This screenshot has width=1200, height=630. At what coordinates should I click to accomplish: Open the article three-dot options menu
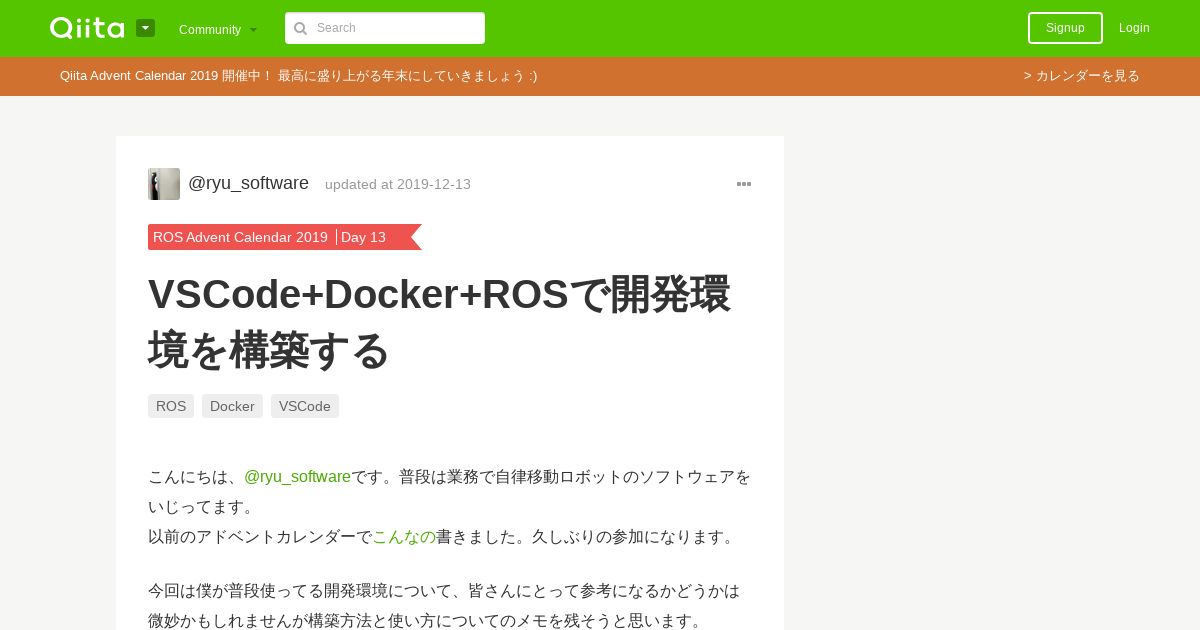[x=744, y=184]
